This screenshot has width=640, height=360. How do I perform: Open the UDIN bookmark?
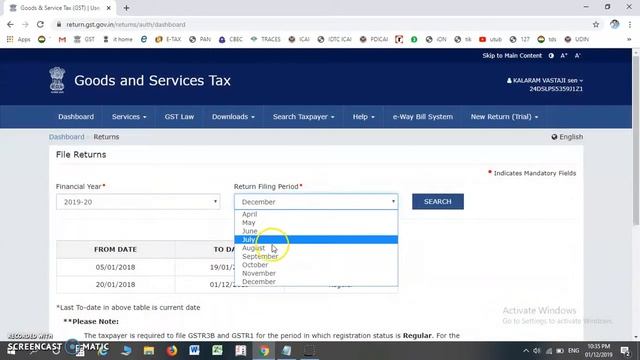[x=576, y=39]
